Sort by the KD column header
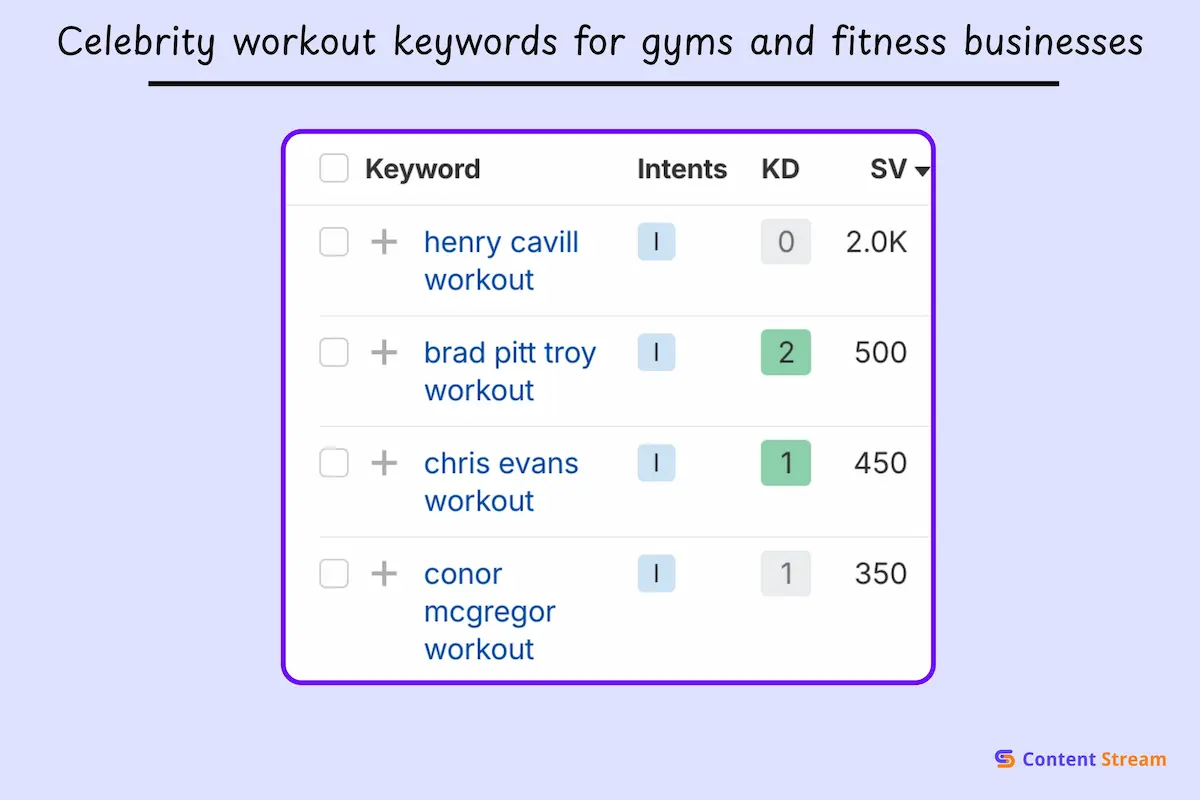 [780, 169]
